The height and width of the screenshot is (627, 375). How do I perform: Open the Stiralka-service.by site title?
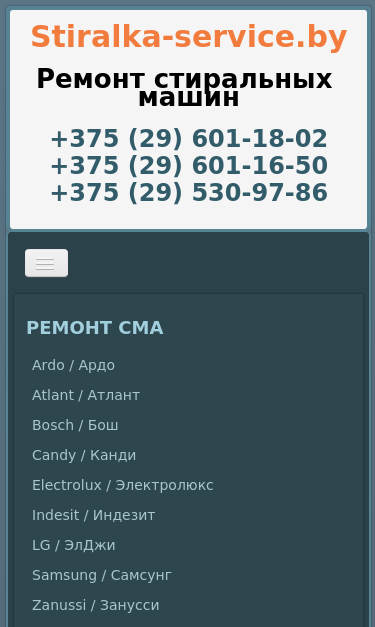coord(189,36)
